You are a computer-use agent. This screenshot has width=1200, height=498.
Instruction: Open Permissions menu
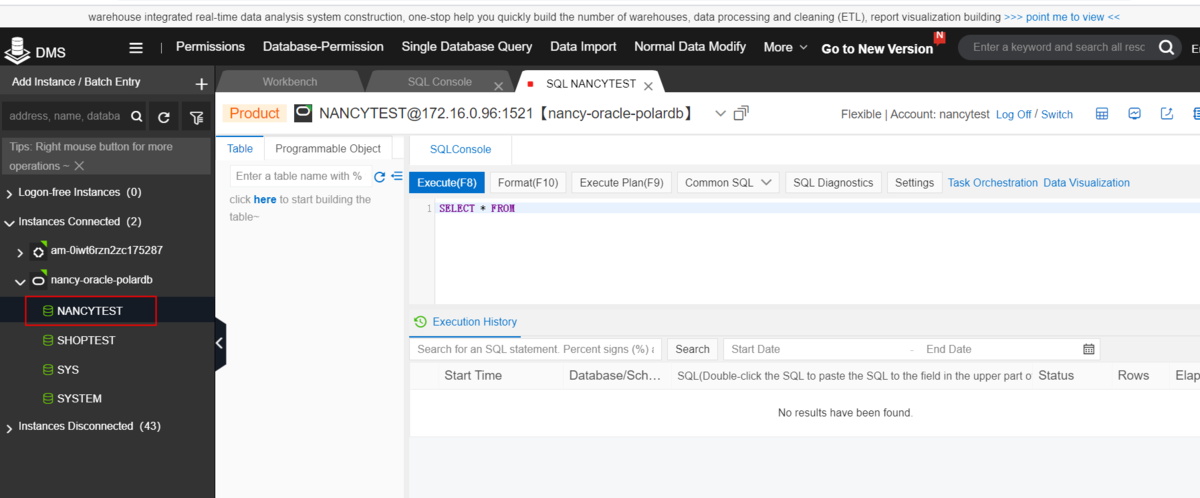(210, 47)
